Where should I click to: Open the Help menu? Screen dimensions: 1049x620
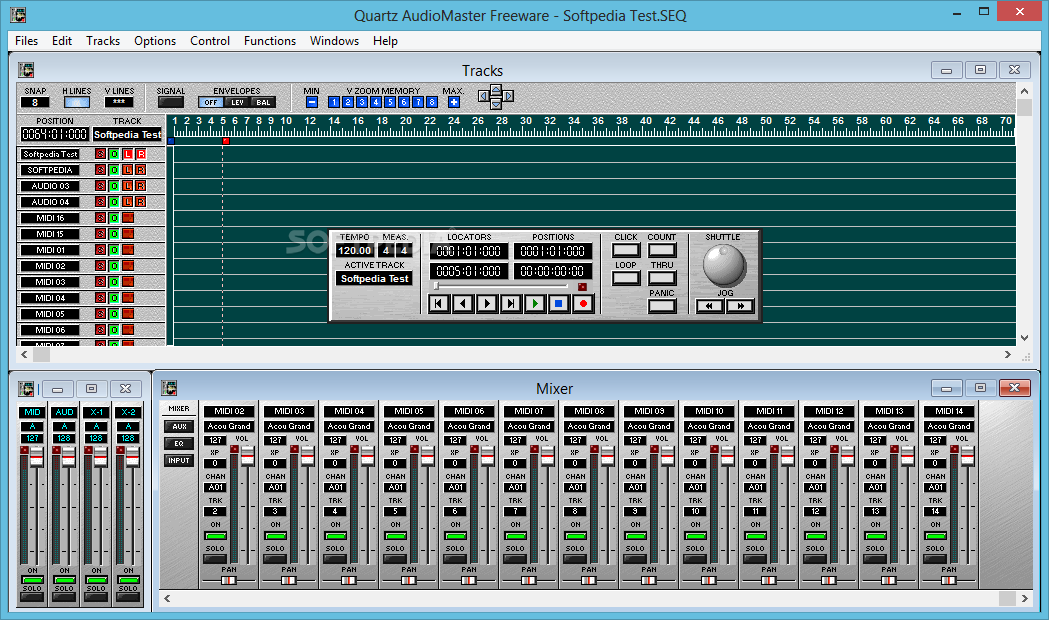[x=385, y=41]
